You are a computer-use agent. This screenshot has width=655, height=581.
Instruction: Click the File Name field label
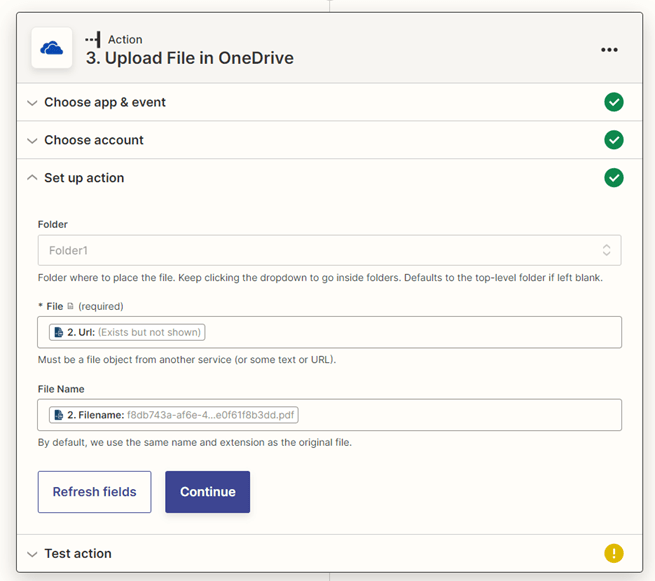61,389
